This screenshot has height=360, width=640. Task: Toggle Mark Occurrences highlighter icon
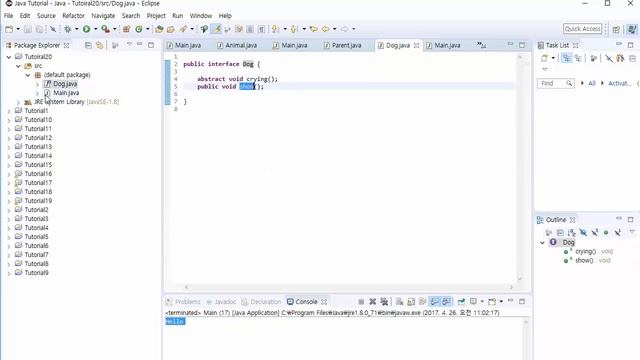pos(217,29)
